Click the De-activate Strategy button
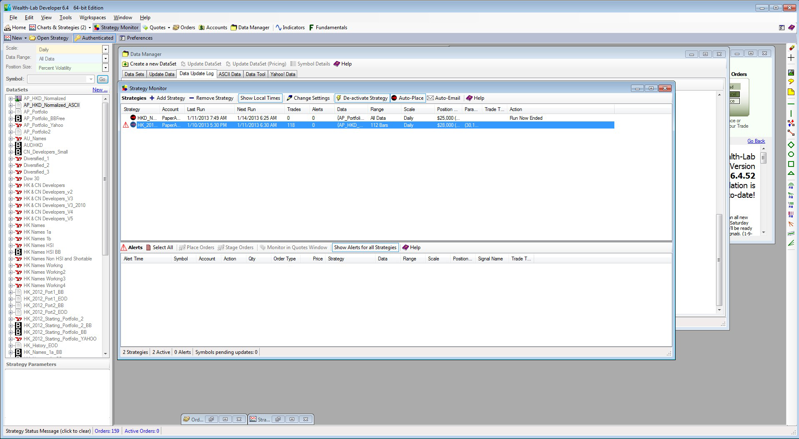Image resolution: width=799 pixels, height=439 pixels. [x=362, y=98]
